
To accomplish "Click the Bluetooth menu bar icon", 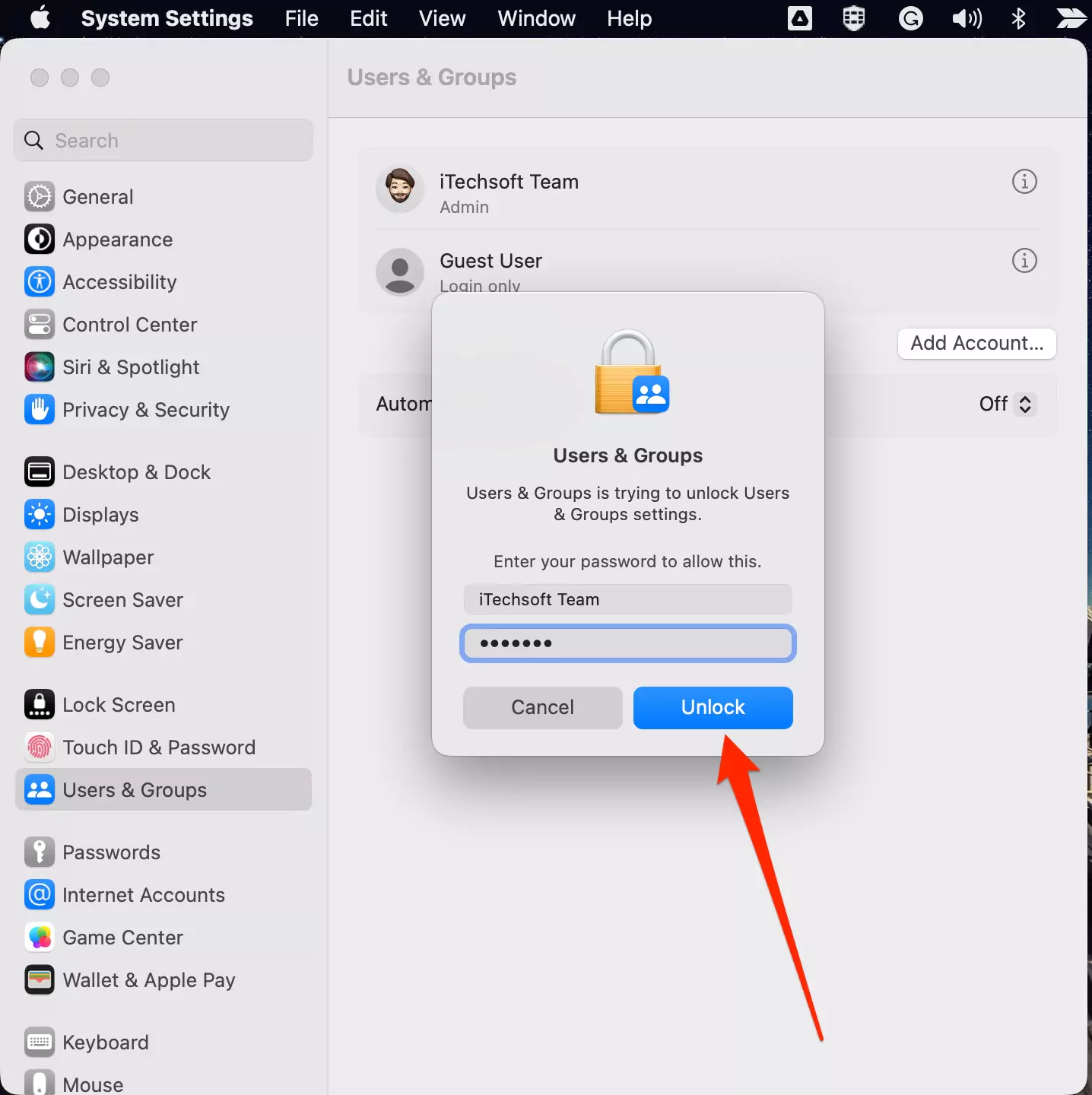I will [1018, 18].
